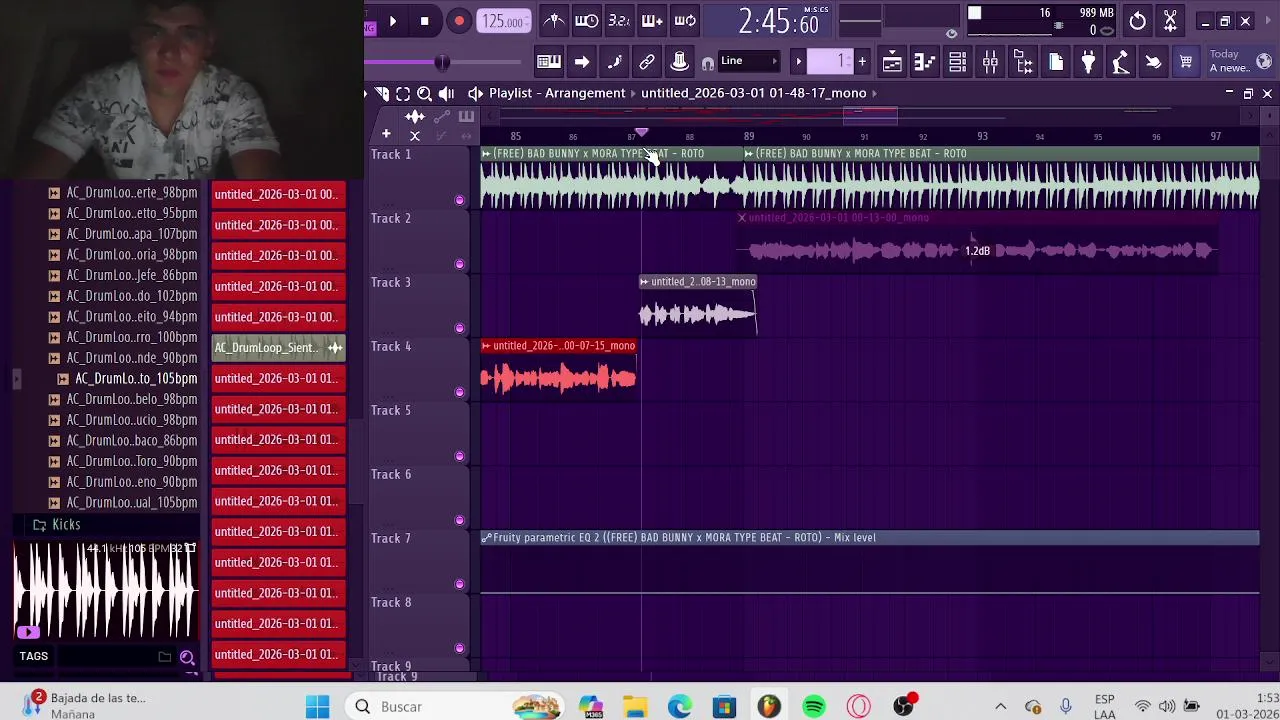Open project info page icon
Viewport: 1280px width, 720px height.
[x=1056, y=62]
